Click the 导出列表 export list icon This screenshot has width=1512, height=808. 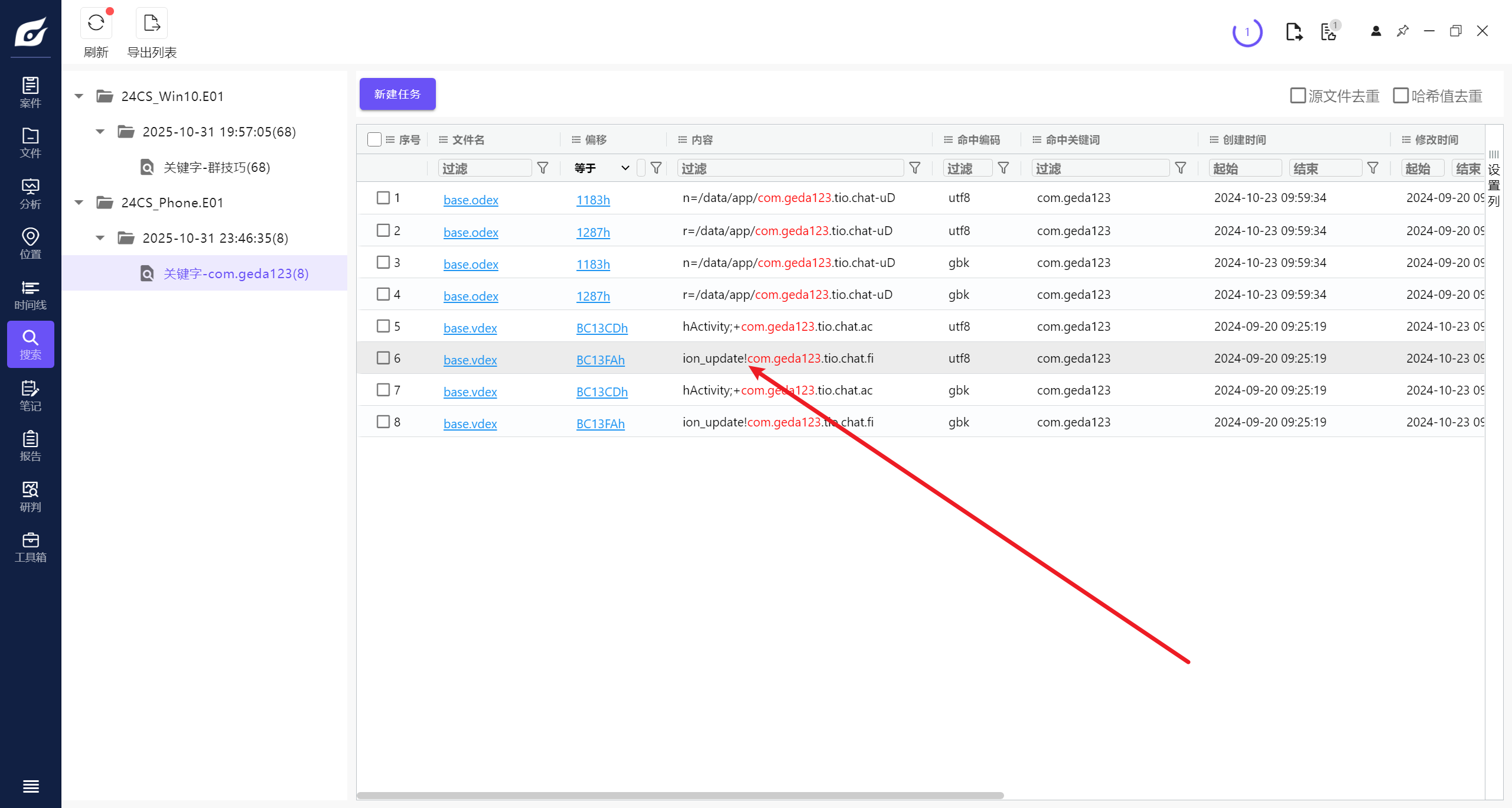click(152, 24)
